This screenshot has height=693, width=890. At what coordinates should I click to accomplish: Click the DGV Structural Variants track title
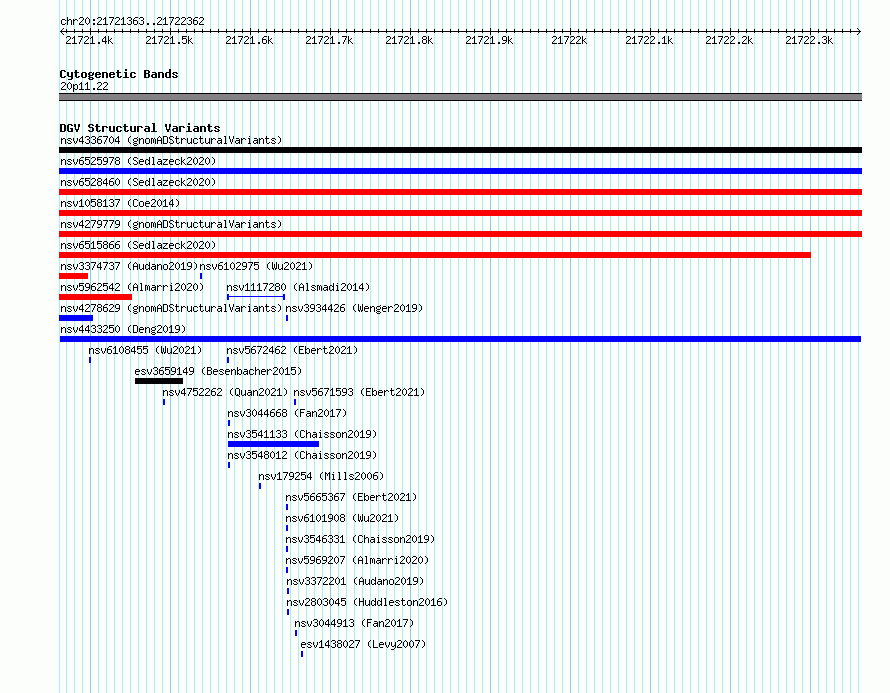tap(140, 128)
